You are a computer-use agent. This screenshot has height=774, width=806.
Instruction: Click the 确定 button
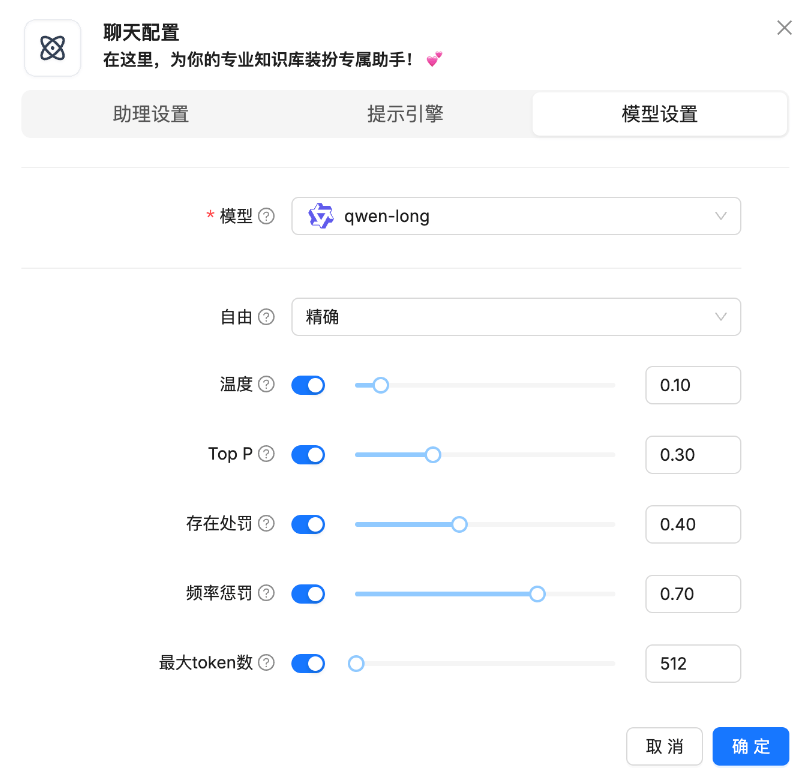click(750, 746)
